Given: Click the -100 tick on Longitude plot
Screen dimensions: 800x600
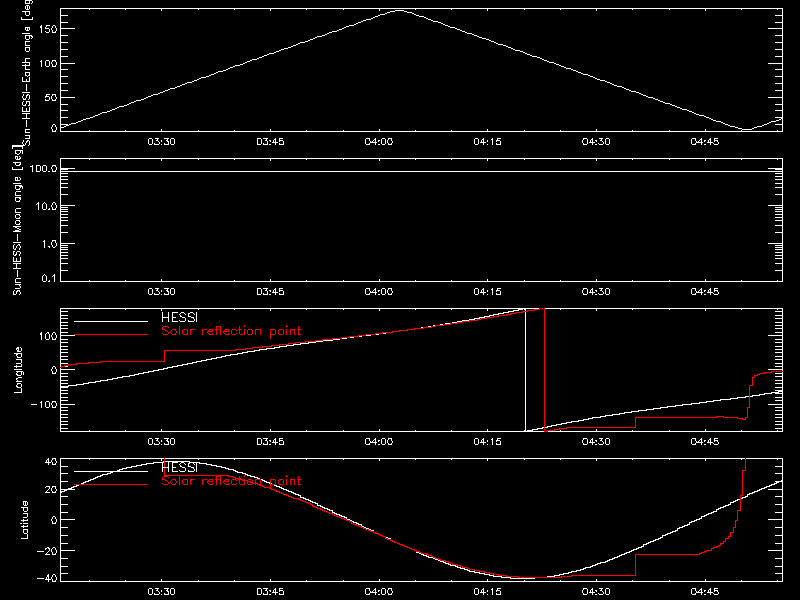Looking at the screenshot, I should point(44,404).
